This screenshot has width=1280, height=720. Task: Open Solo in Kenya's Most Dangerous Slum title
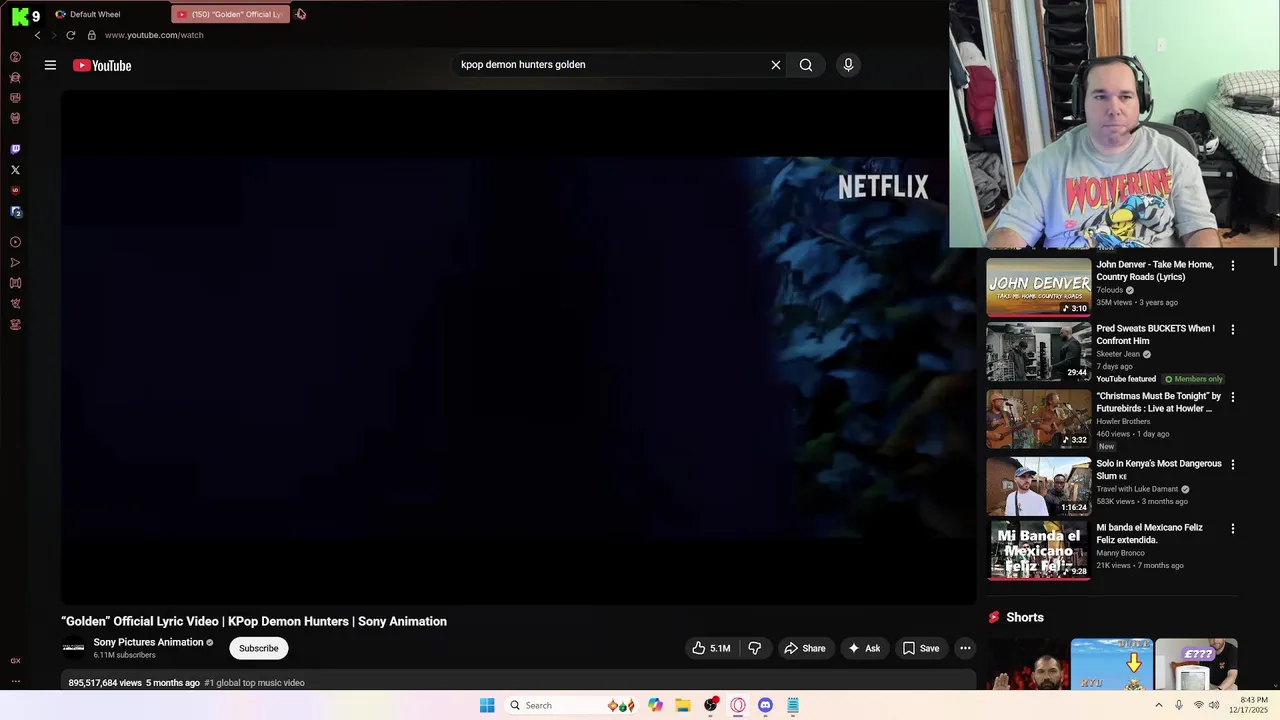tap(1158, 470)
